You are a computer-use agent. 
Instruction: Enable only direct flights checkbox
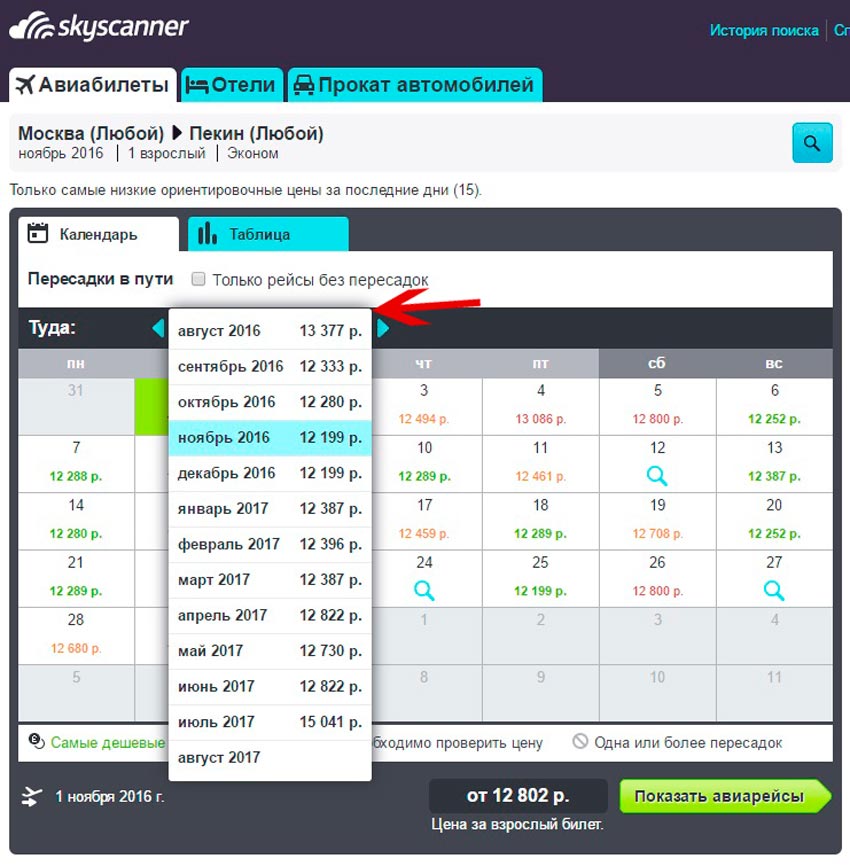(x=199, y=280)
